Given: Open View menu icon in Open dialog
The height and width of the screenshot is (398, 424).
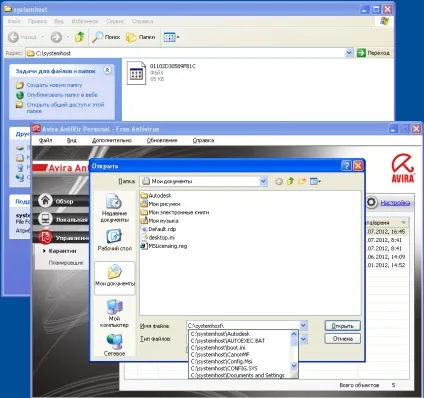Looking at the screenshot, I should click(315, 181).
